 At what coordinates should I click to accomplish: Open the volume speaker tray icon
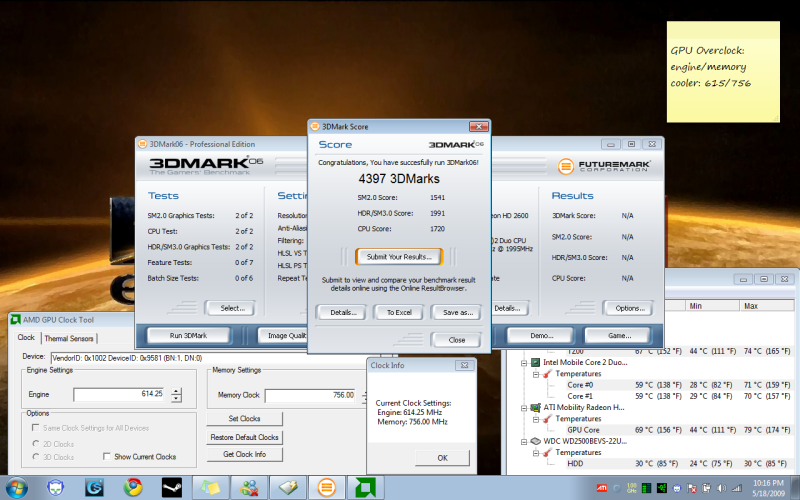coord(721,488)
